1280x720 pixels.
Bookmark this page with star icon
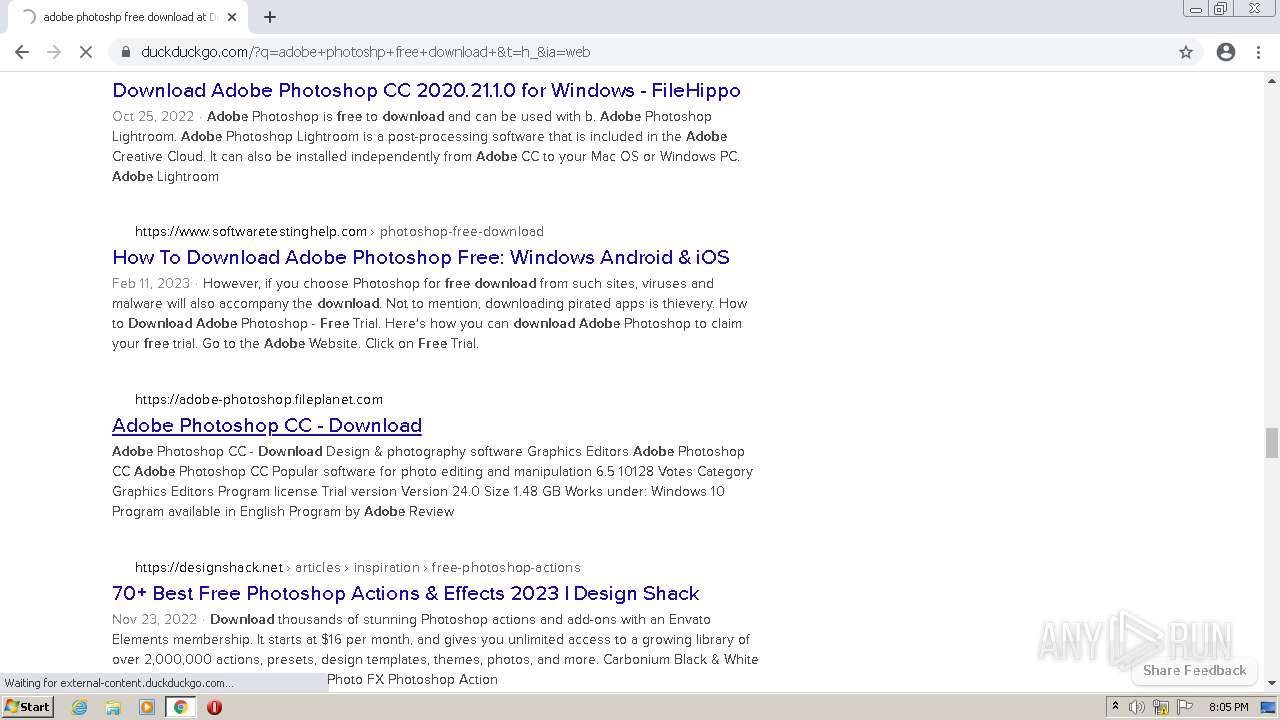(1186, 52)
